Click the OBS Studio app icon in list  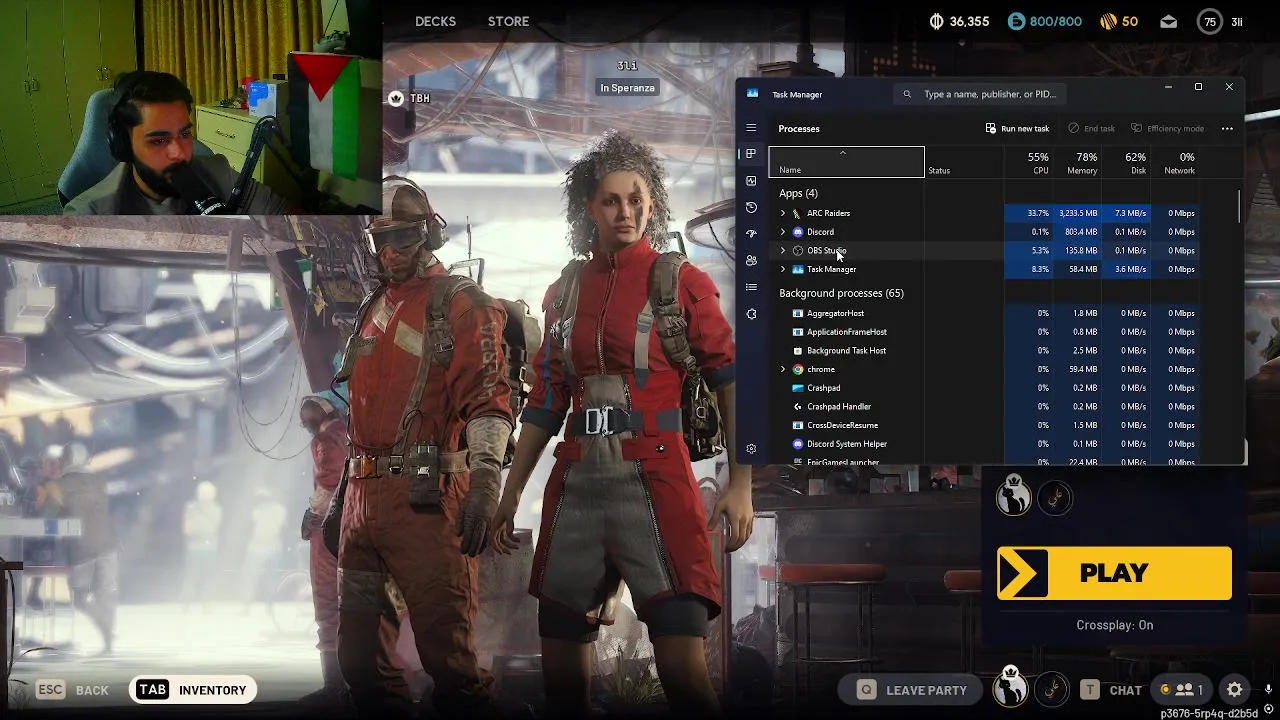pos(797,251)
